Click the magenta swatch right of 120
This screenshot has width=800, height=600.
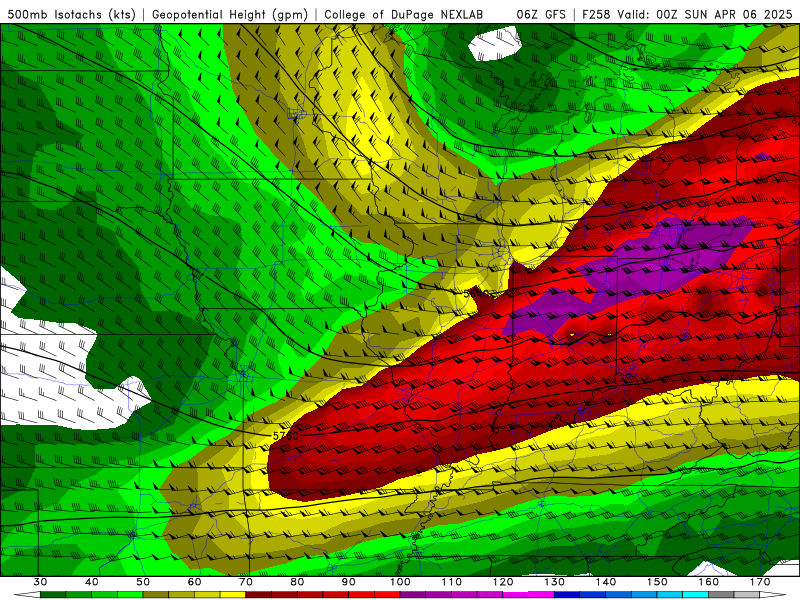[516, 595]
